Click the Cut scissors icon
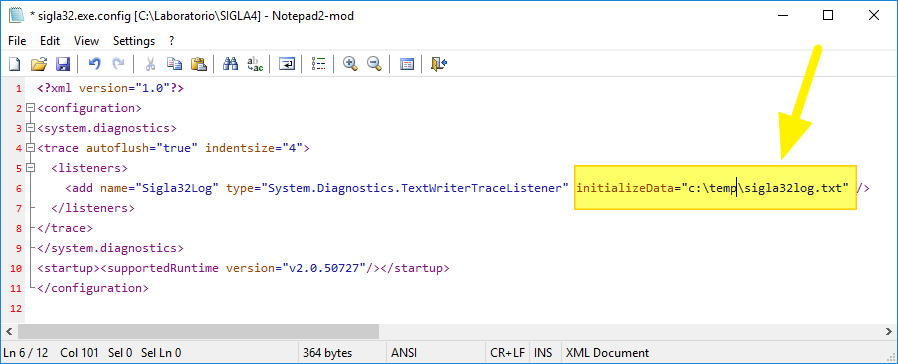898x364 pixels. (x=150, y=64)
